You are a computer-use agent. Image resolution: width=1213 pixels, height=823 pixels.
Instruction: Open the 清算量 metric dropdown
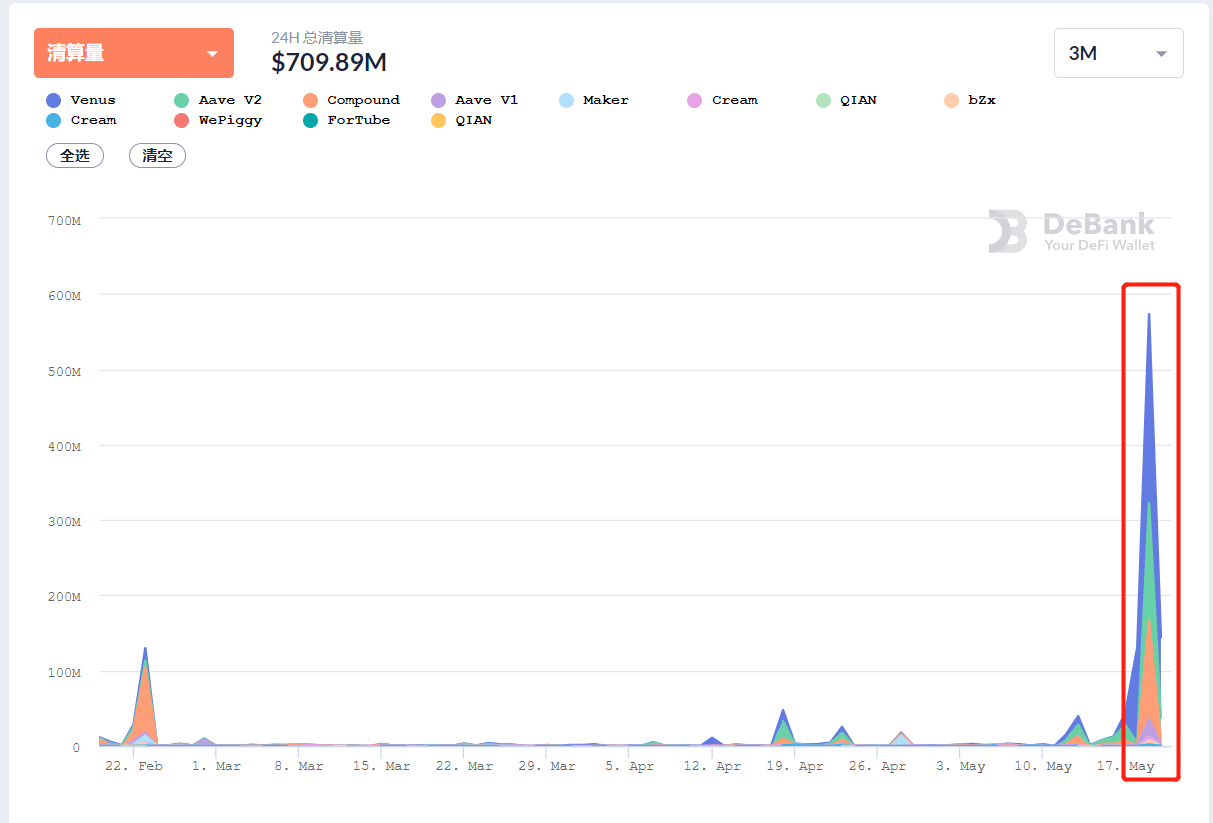(134, 53)
